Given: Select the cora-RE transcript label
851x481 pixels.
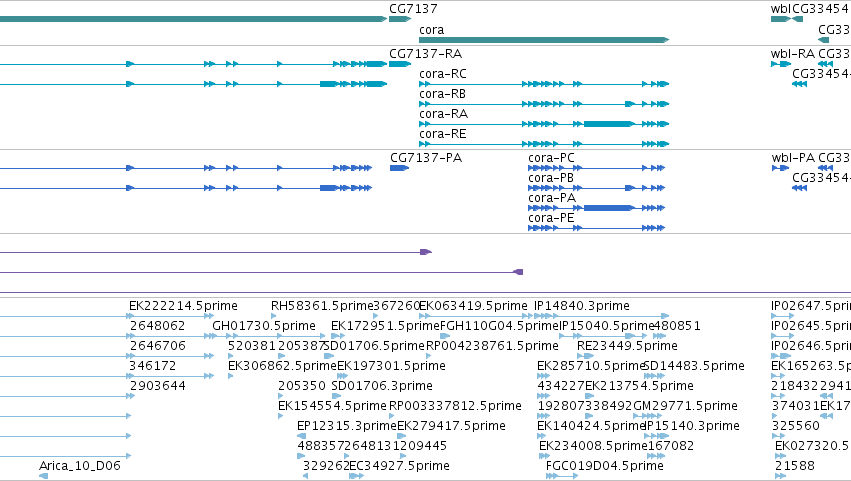Looking at the screenshot, I should tap(443, 134).
